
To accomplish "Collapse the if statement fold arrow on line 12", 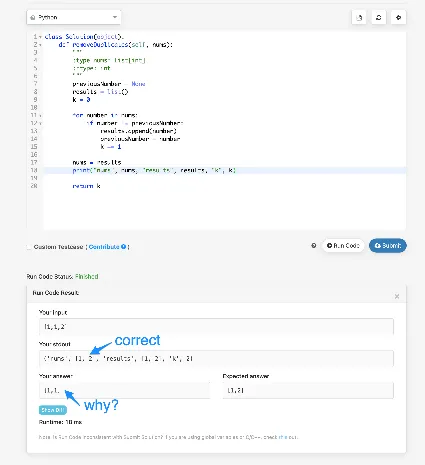I will click(40, 123).
